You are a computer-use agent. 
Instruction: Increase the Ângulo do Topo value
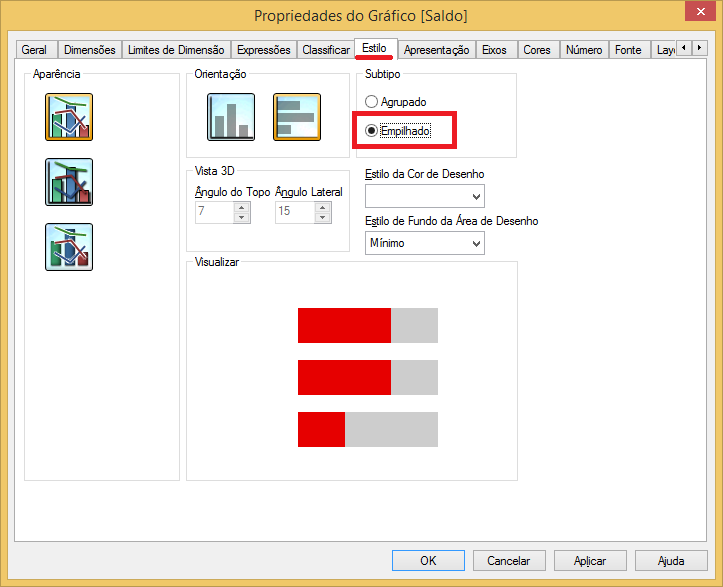pos(242,207)
